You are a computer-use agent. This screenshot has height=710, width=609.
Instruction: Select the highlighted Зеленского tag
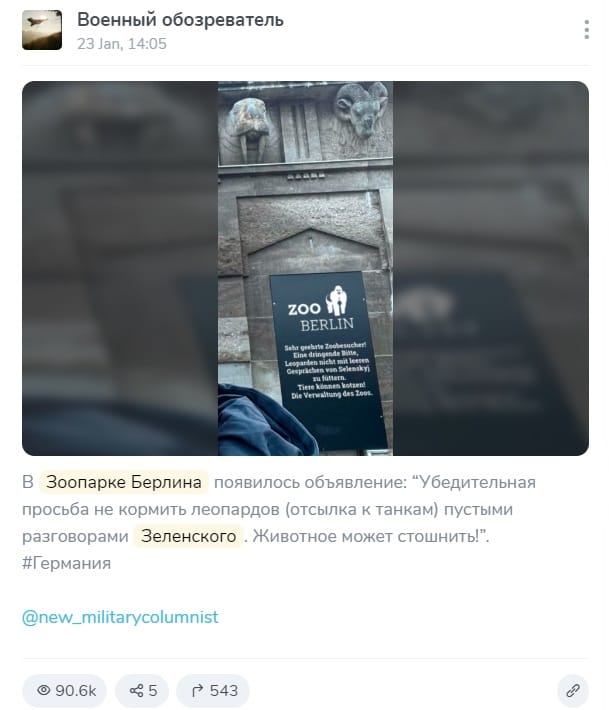[188, 536]
